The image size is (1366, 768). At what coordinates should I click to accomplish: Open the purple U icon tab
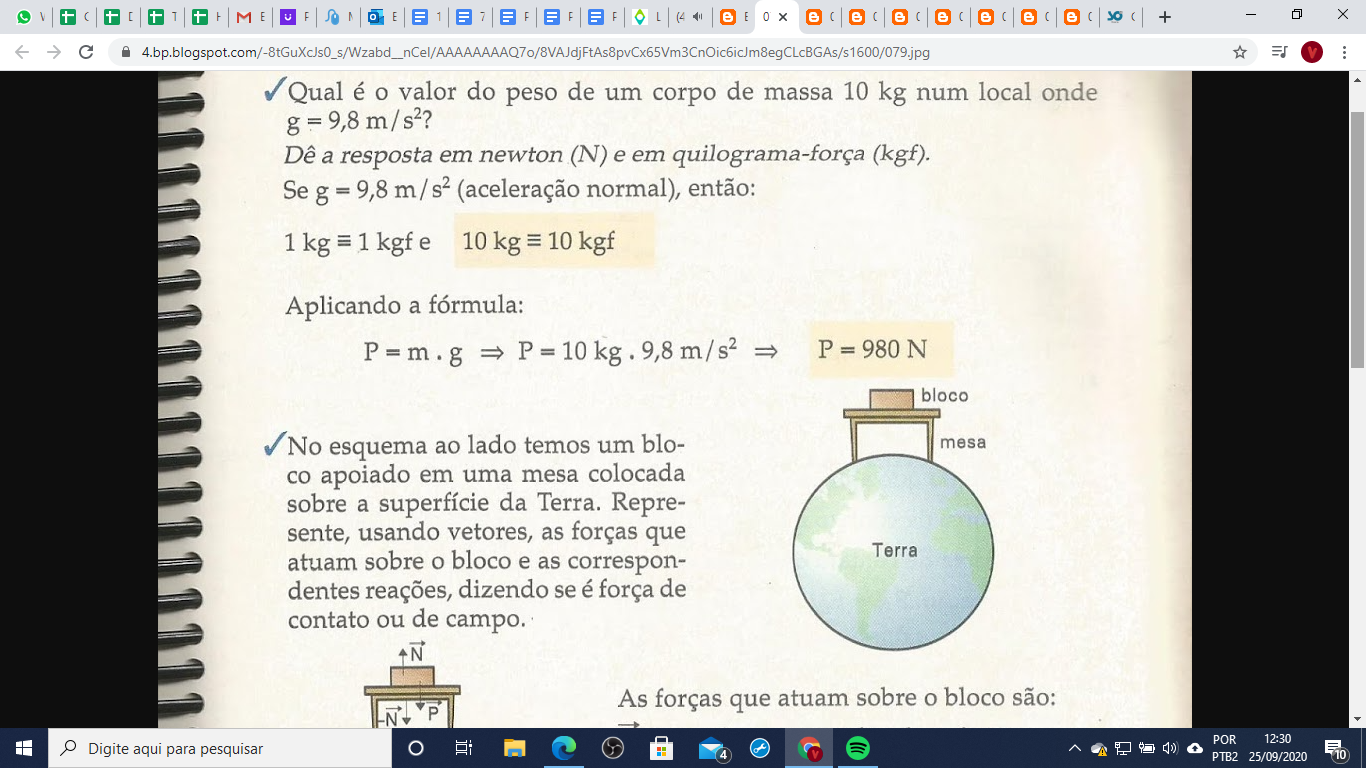coord(295,17)
